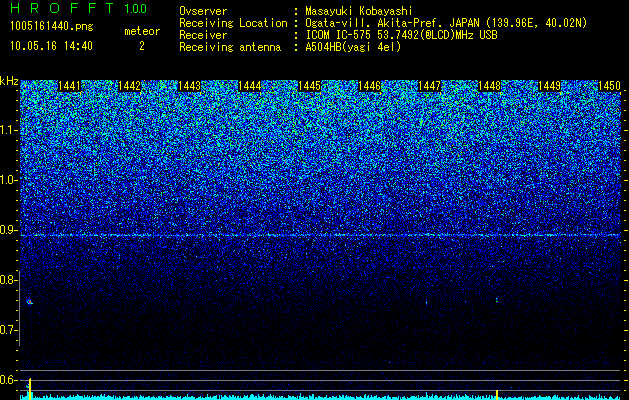Click the version number 1.00

pos(136,9)
